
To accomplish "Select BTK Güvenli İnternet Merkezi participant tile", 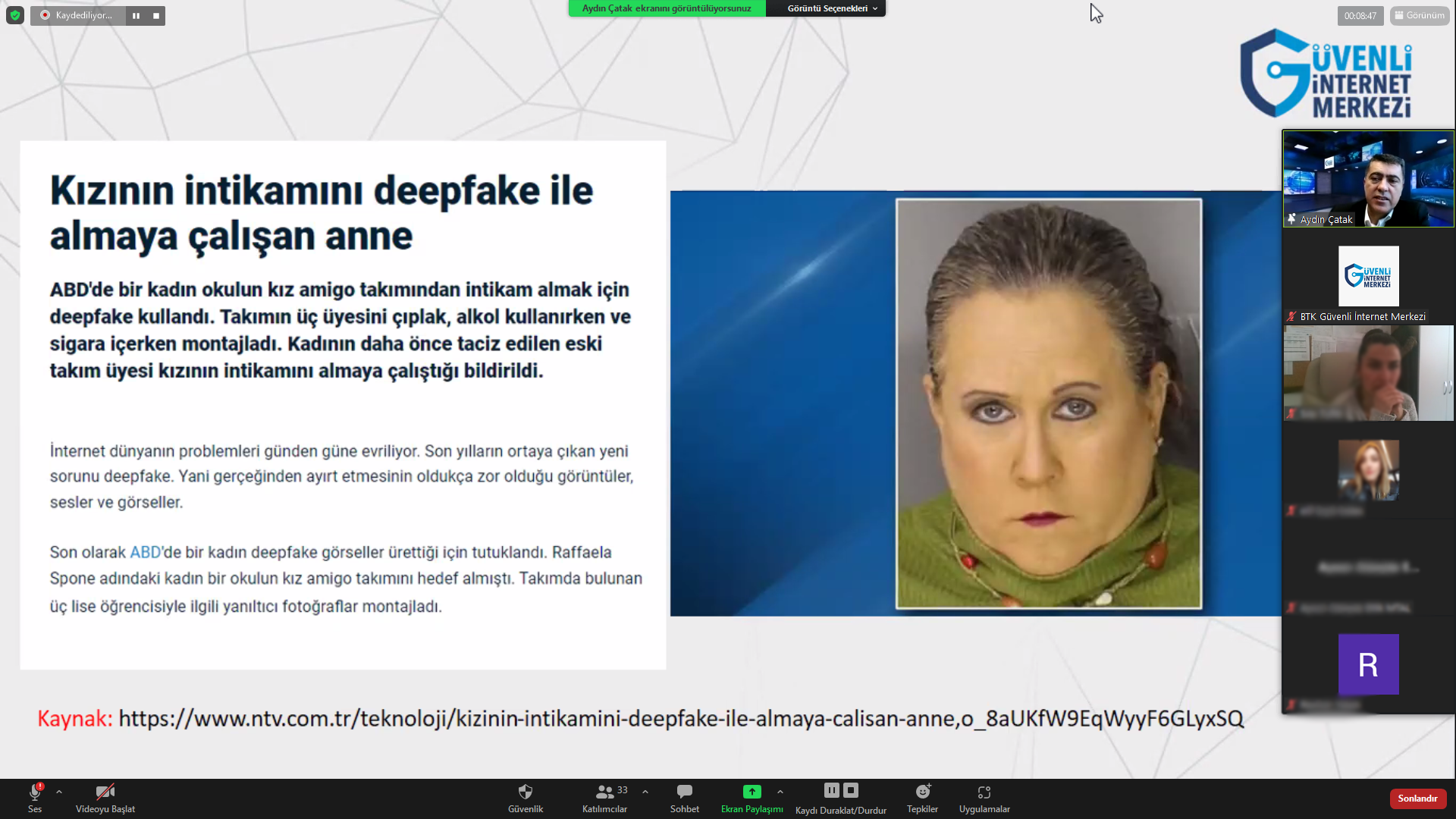I will (1368, 277).
